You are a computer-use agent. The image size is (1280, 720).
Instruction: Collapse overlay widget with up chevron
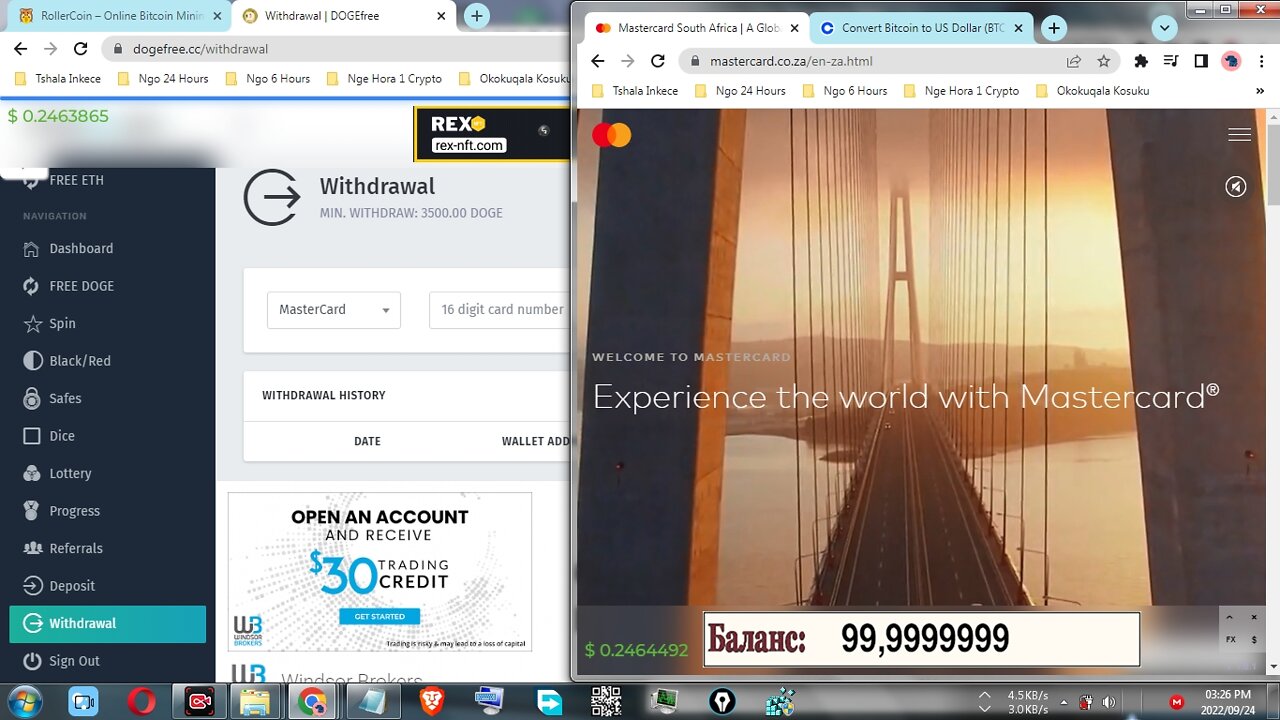point(1230,618)
